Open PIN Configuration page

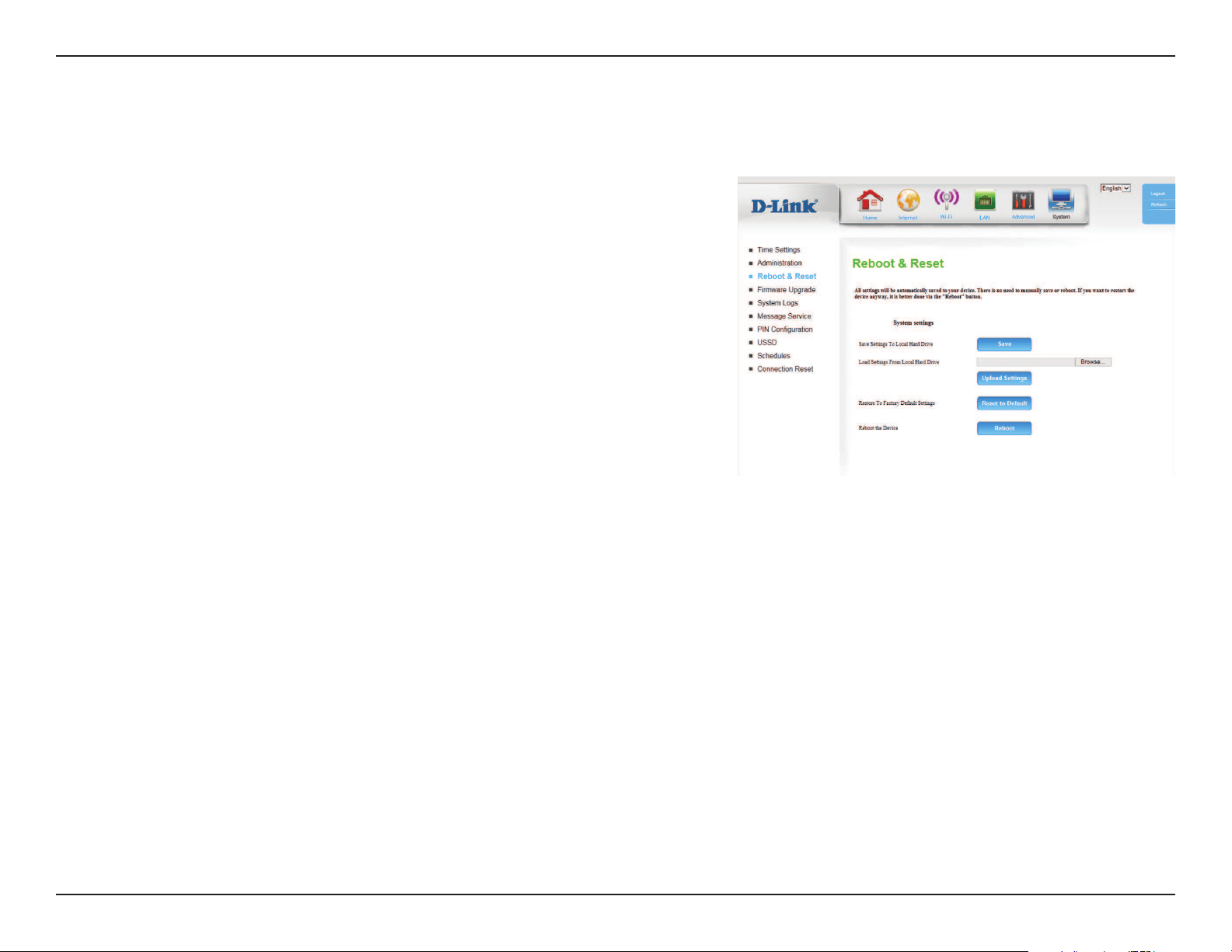point(785,330)
